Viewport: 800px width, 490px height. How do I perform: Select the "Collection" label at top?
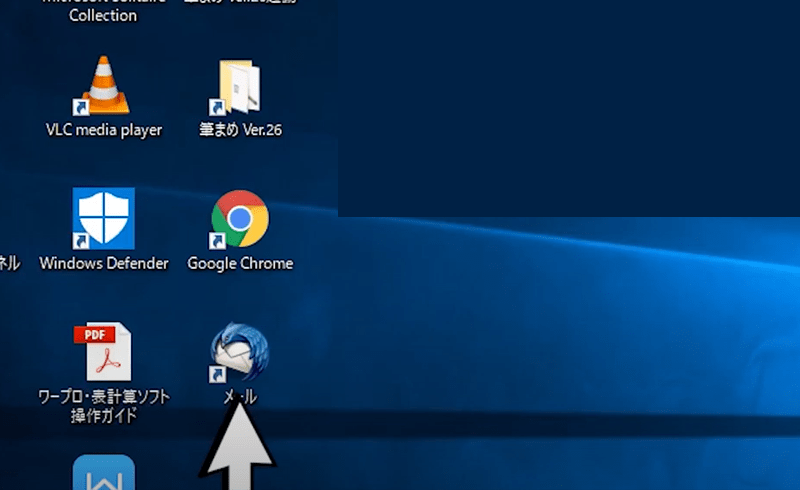pyautogui.click(x=103, y=16)
